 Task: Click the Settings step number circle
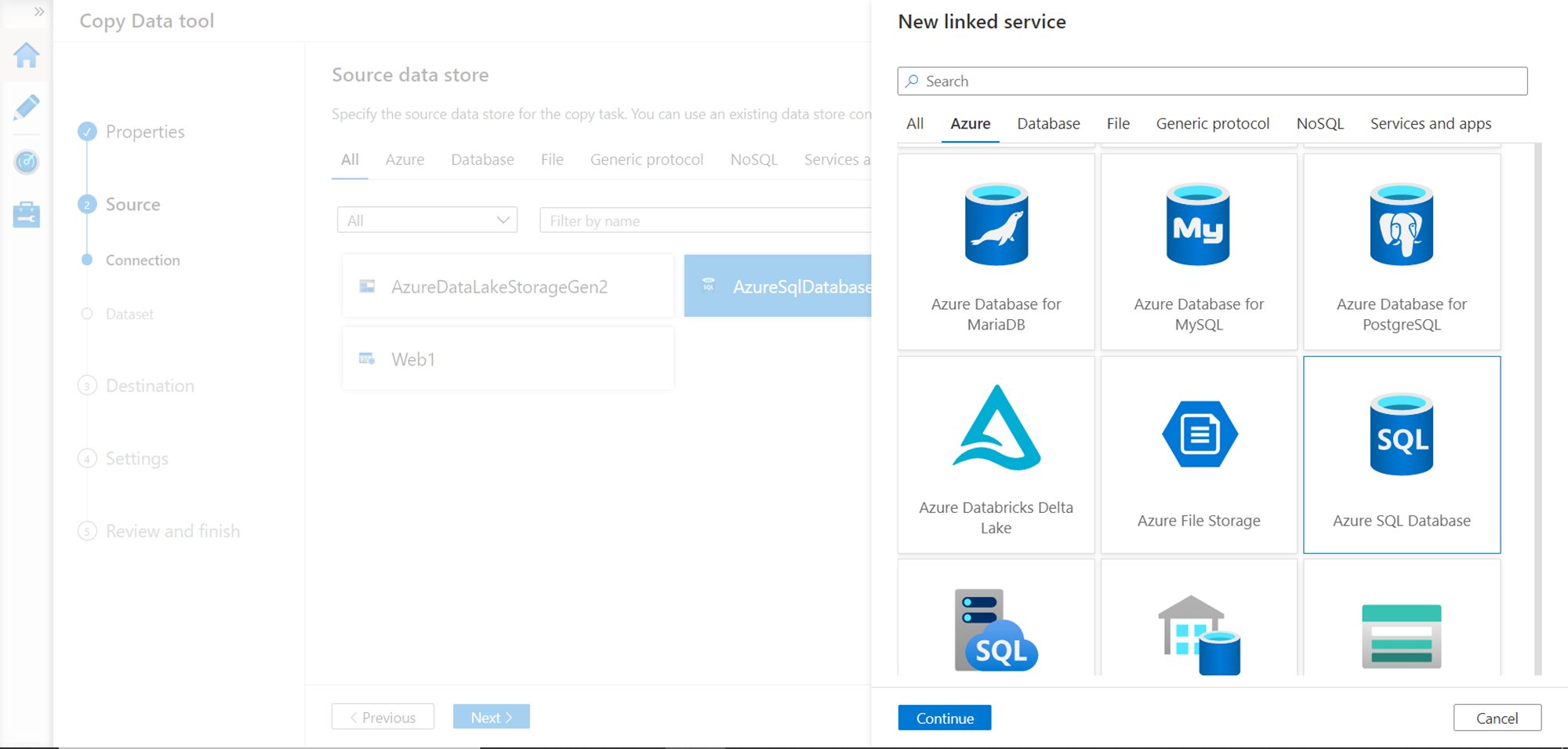pyautogui.click(x=87, y=458)
